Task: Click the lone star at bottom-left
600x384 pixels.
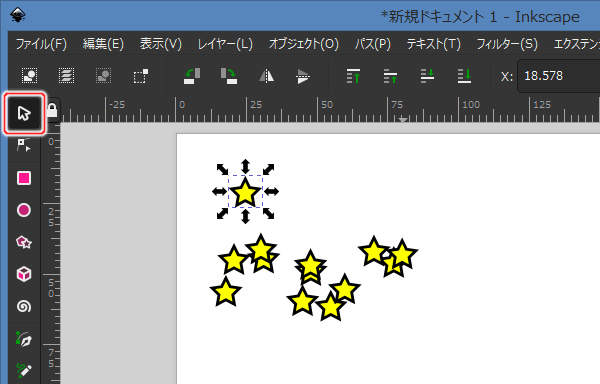Action: [226, 292]
